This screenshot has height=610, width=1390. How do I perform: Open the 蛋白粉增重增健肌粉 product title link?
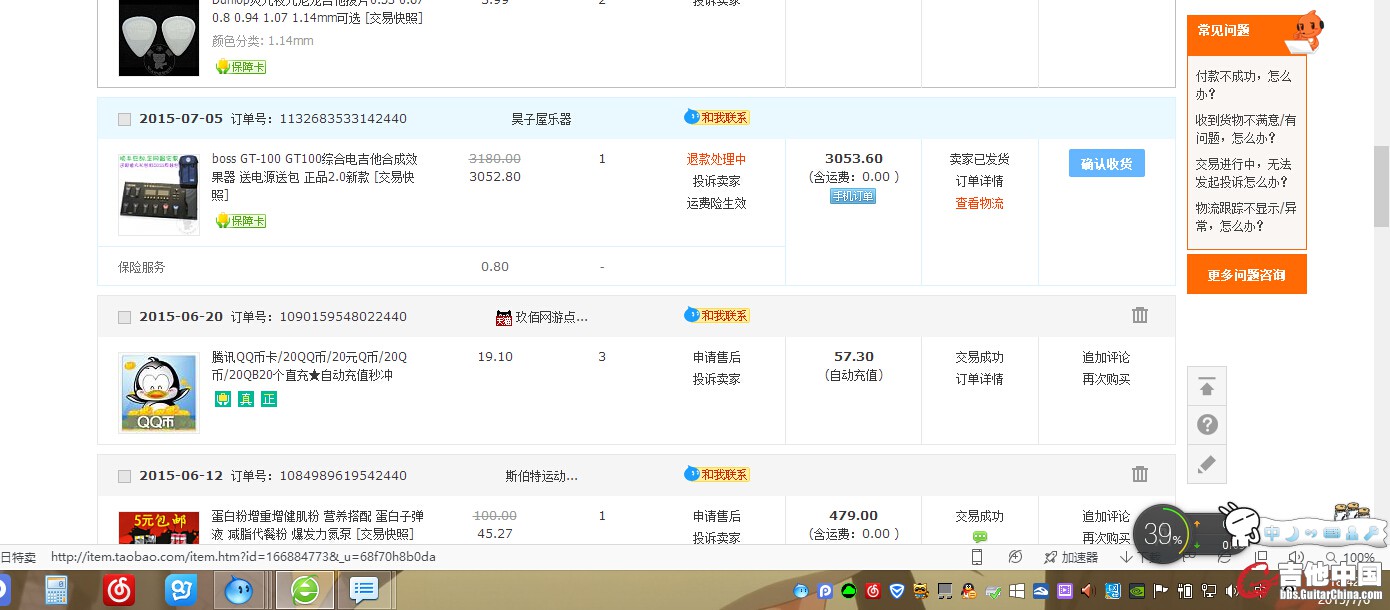coord(318,525)
